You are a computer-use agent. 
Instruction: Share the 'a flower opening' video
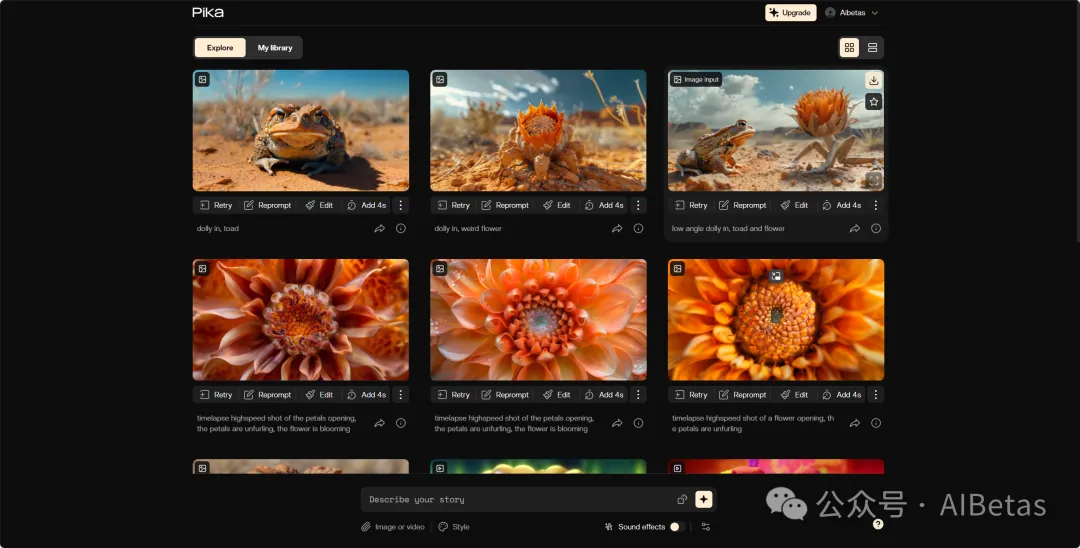coord(854,423)
